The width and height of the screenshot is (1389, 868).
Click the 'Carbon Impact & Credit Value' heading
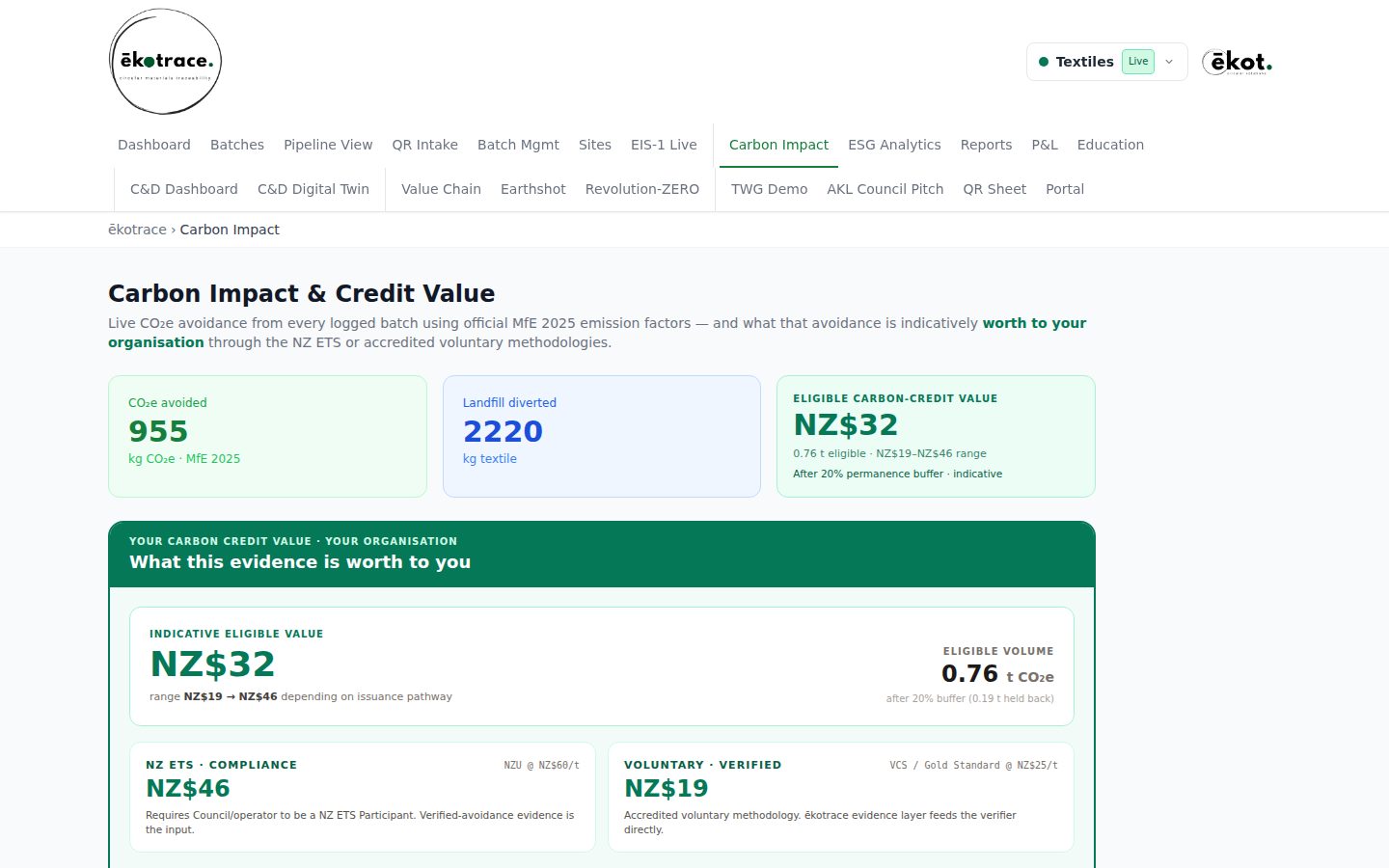[x=301, y=293]
